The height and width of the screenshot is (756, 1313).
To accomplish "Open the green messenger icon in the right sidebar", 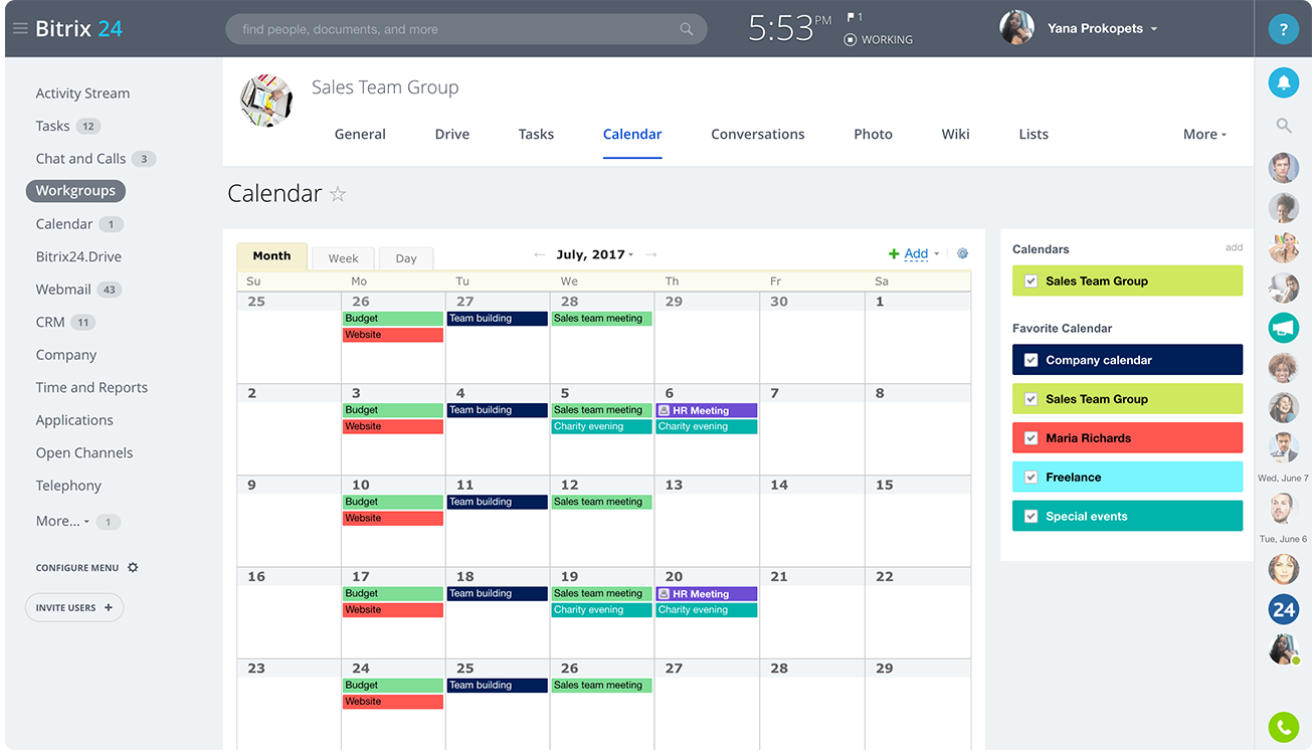I will [x=1283, y=327].
